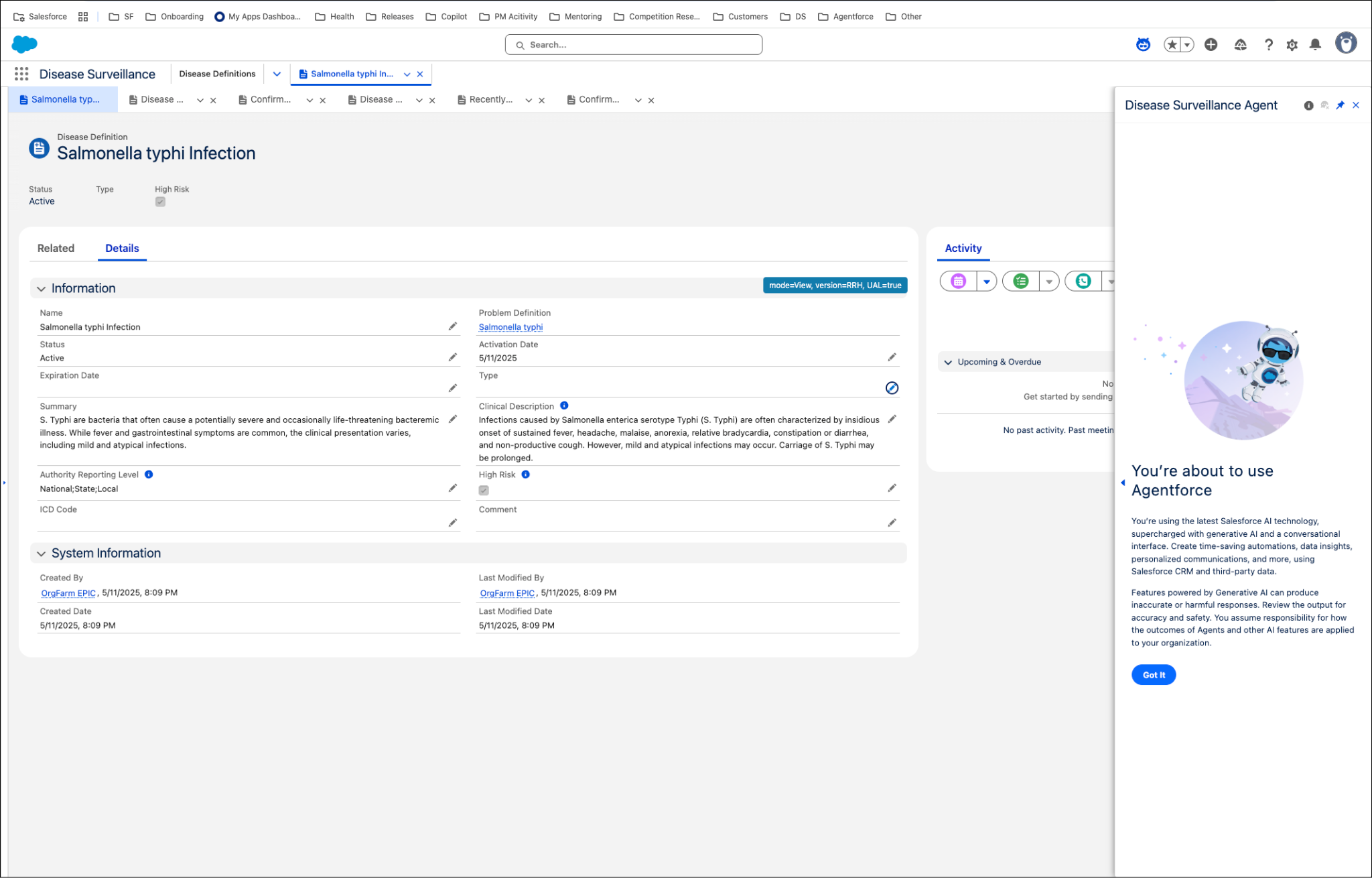Screen dimensions: 1372x878
Task: Open the Favorites list dropdown arrow
Action: coord(1187,45)
